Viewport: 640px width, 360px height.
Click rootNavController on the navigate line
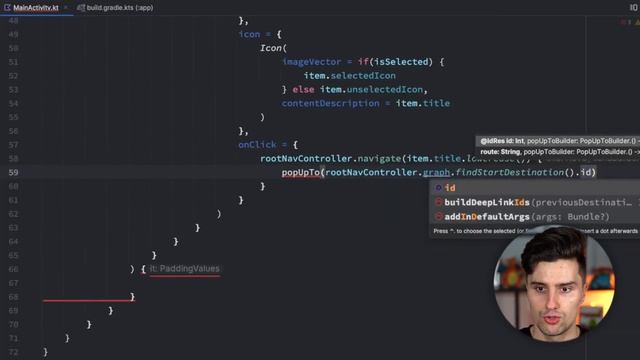[306, 159]
